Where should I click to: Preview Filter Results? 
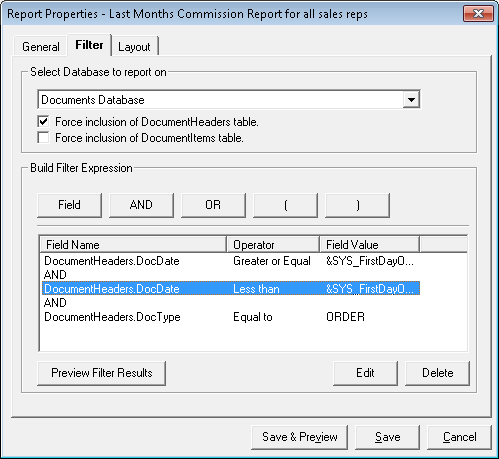(101, 373)
